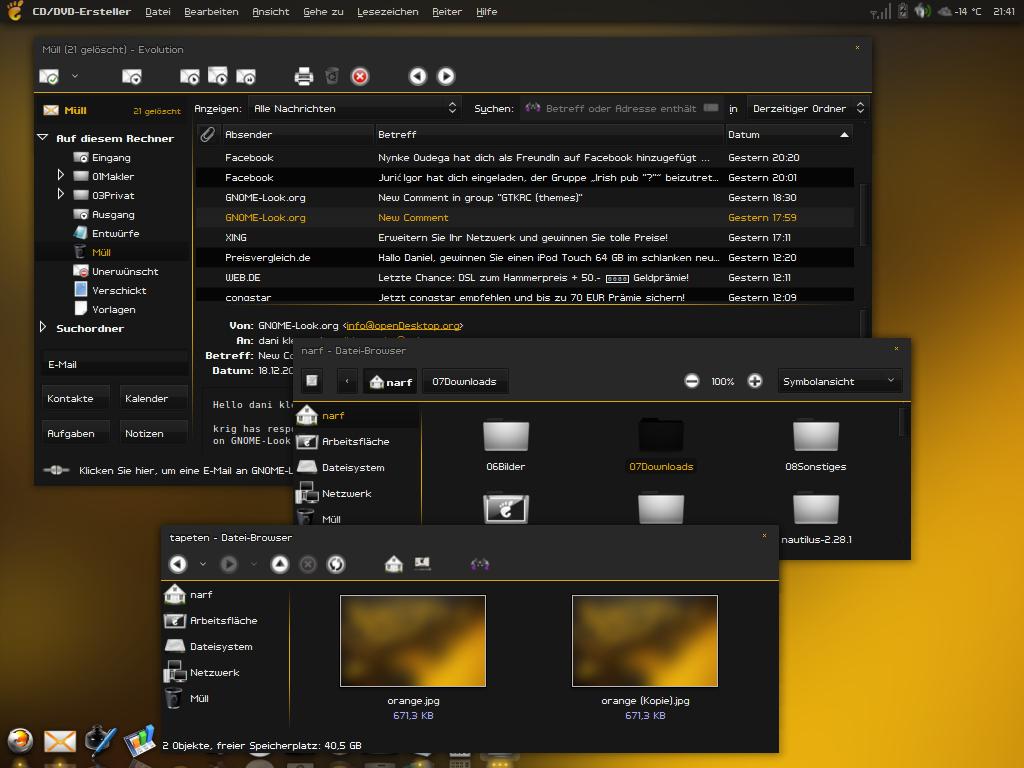Click the search icon in Evolution search field
Viewport: 1024px width, 768px height.
click(x=532, y=108)
